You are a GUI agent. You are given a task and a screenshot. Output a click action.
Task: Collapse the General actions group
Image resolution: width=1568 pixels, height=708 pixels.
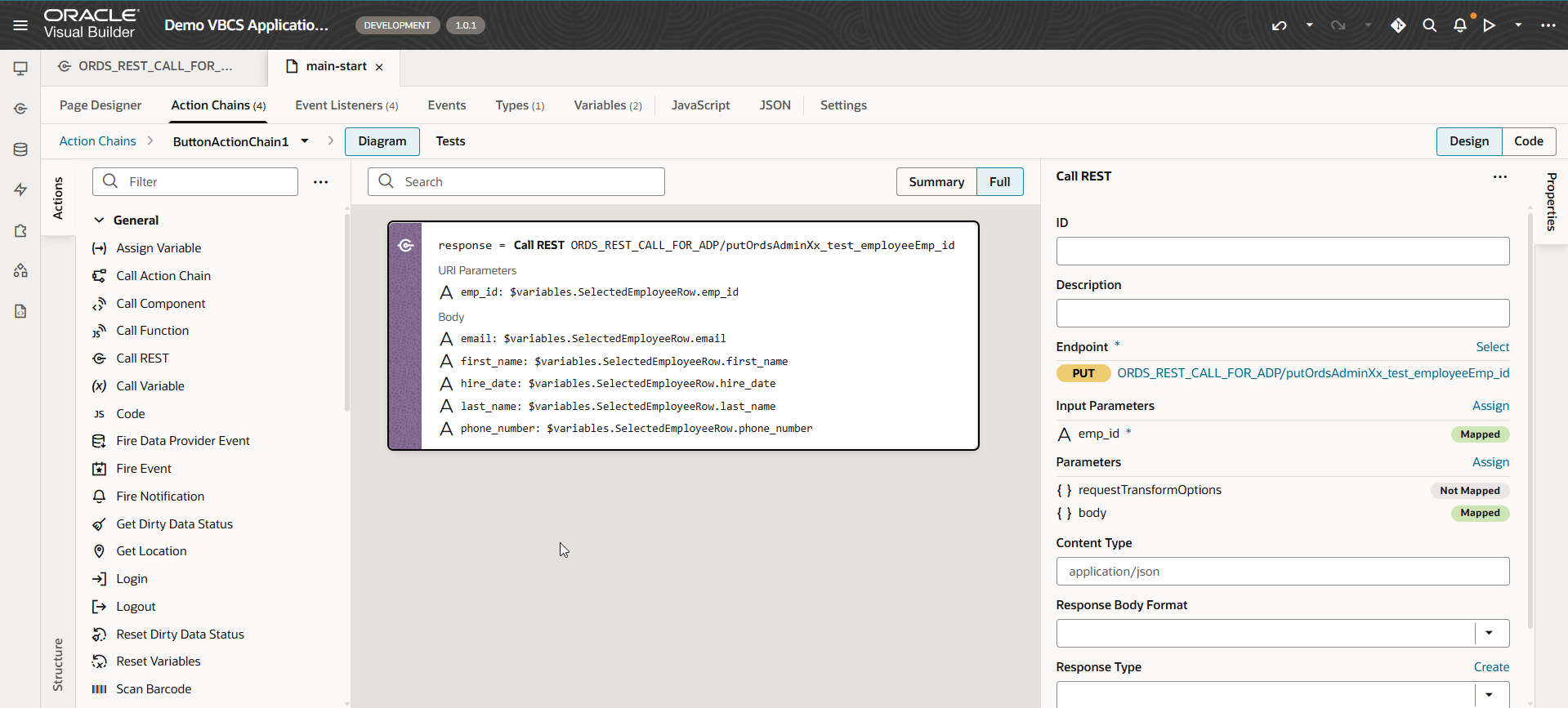click(99, 220)
